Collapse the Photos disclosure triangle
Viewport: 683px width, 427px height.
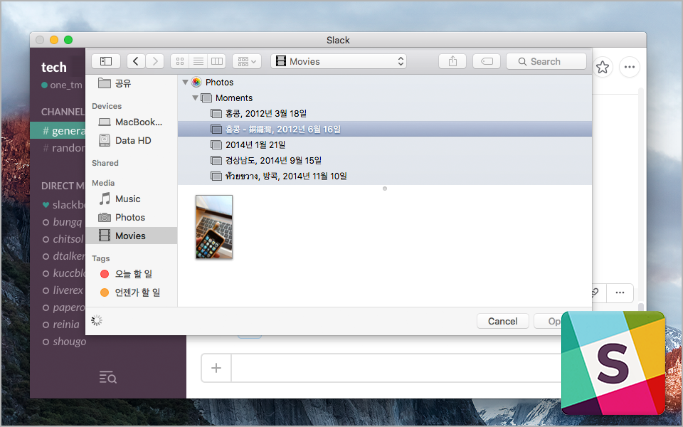tap(185, 82)
